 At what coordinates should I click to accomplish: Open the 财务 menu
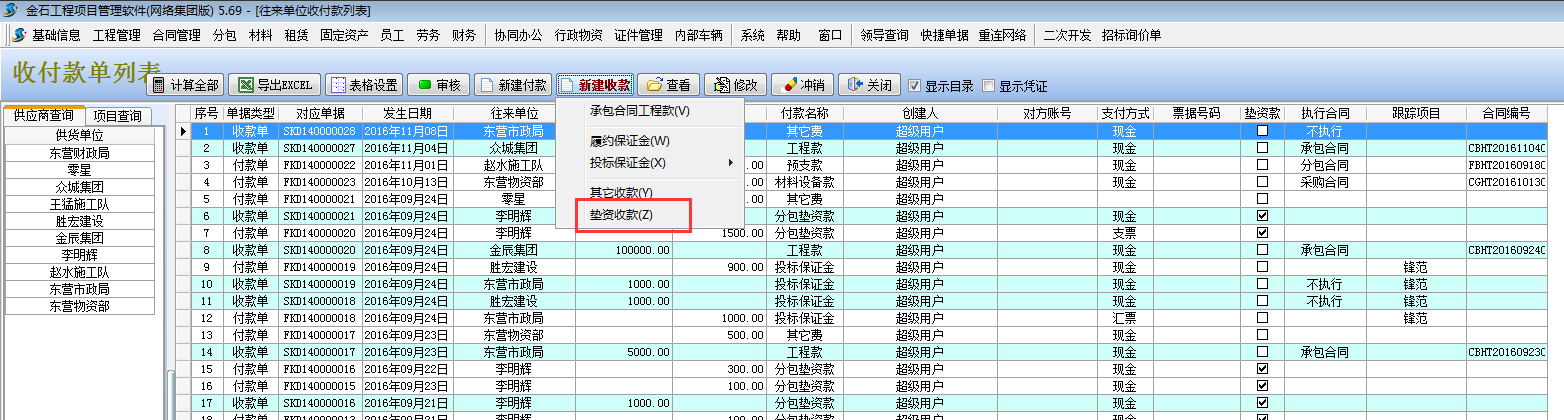(463, 35)
